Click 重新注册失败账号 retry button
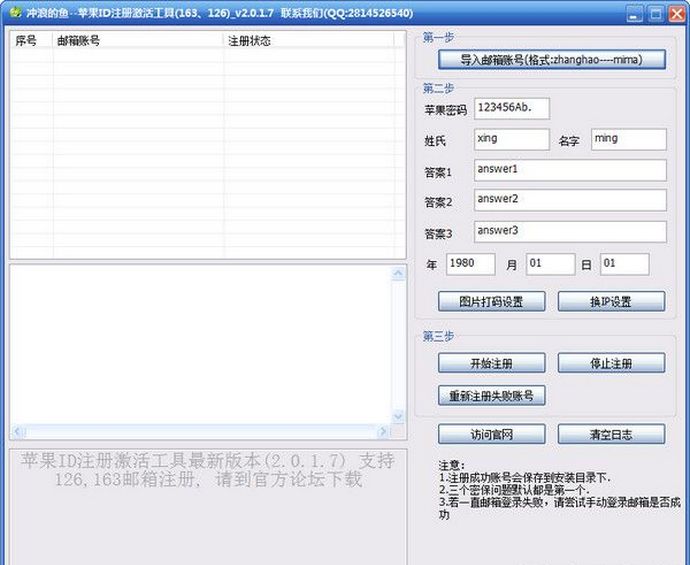Screen dimensions: 690x565 pos(492,395)
